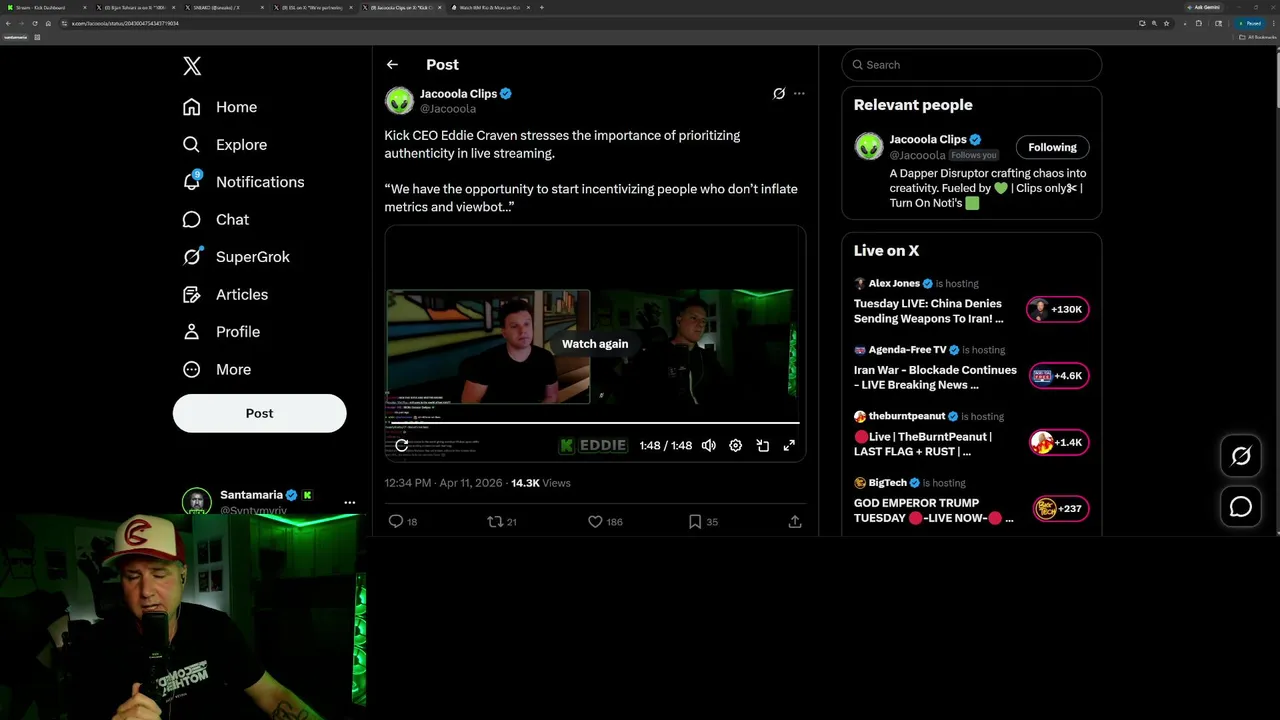This screenshot has width=1280, height=720.
Task: Mute the video with speaker icon
Action: click(708, 445)
